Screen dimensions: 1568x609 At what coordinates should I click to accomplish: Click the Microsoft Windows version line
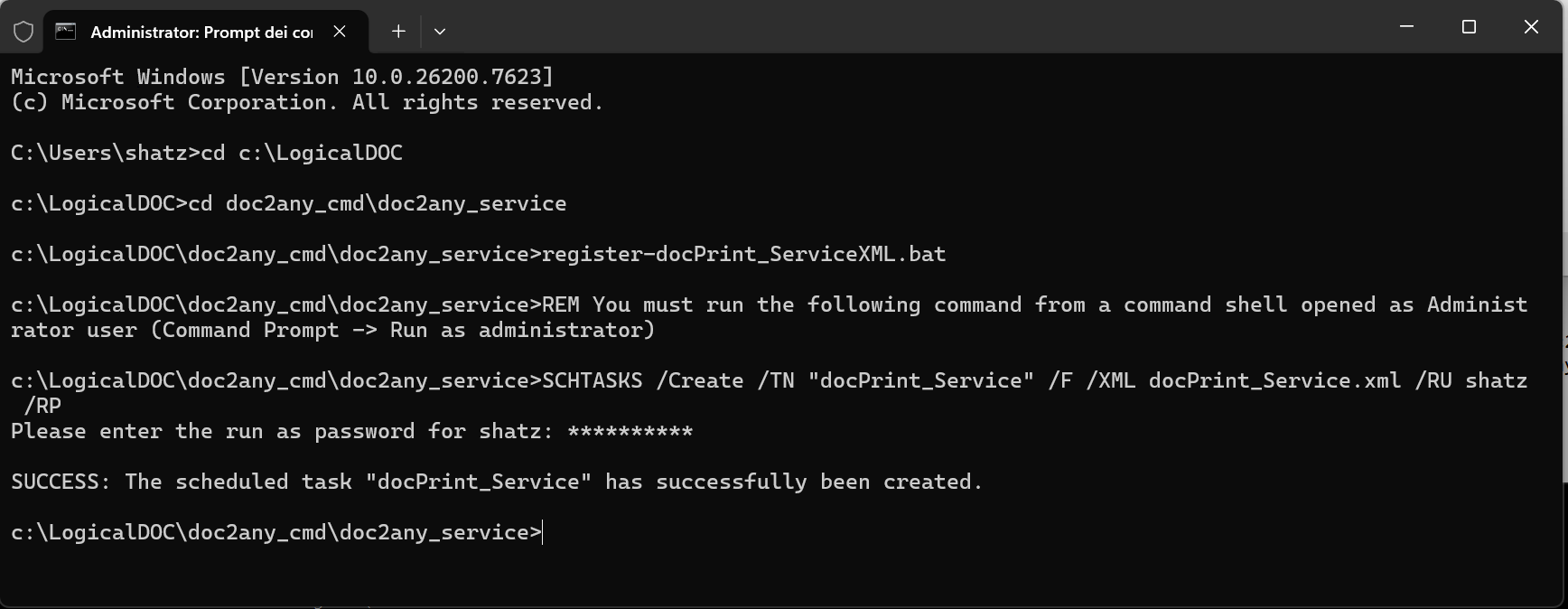pos(282,77)
